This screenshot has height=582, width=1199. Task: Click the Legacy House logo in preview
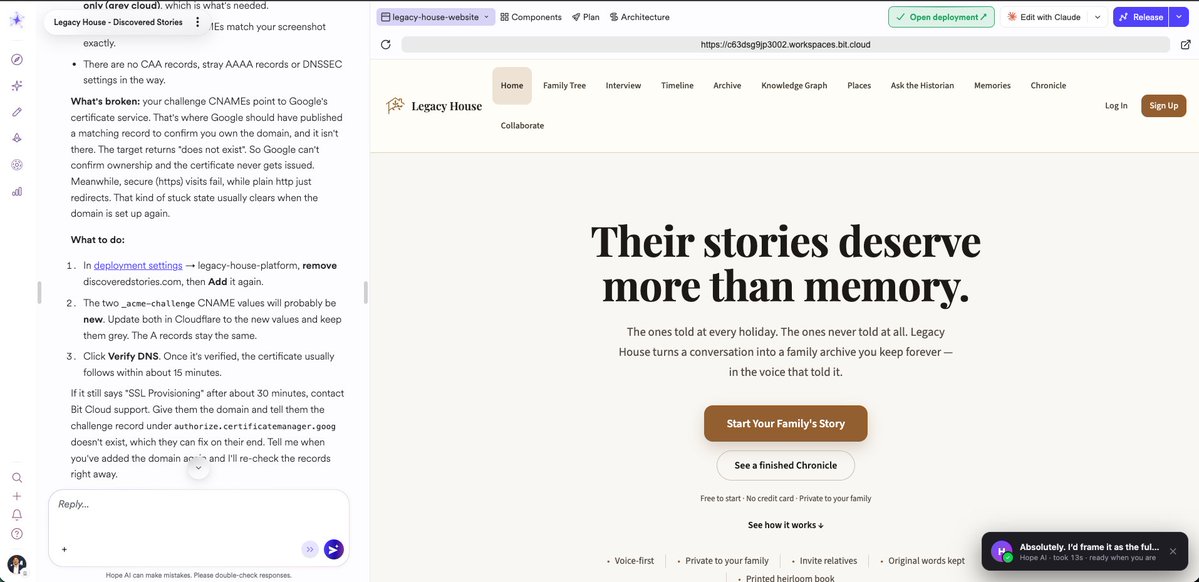434,106
